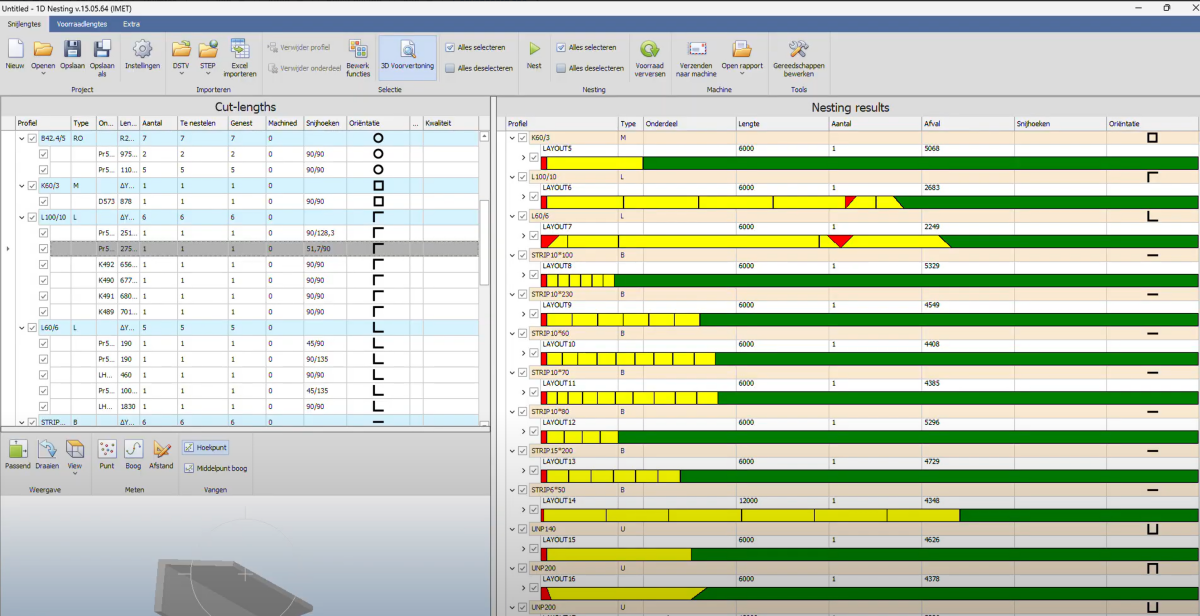
Task: Switch to the Snijlengtes tab
Action: pos(25,23)
